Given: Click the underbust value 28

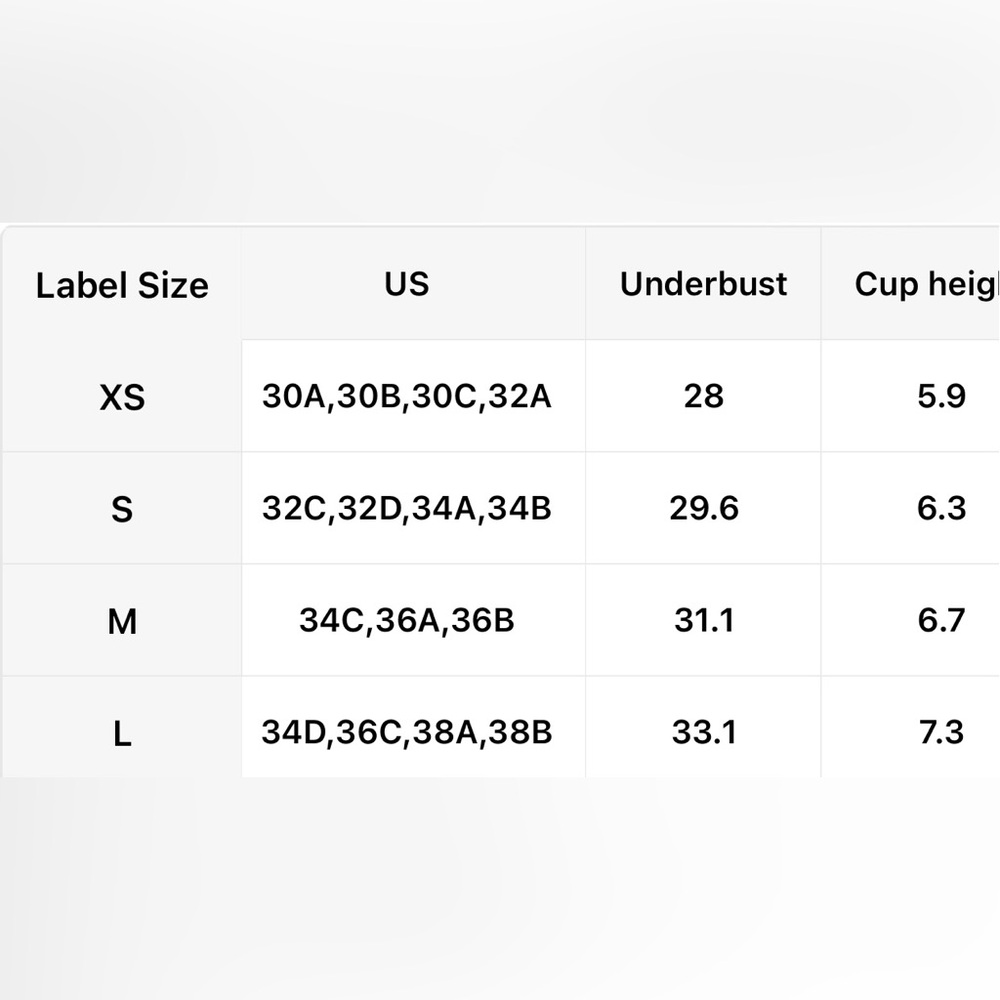Looking at the screenshot, I should 703,396.
